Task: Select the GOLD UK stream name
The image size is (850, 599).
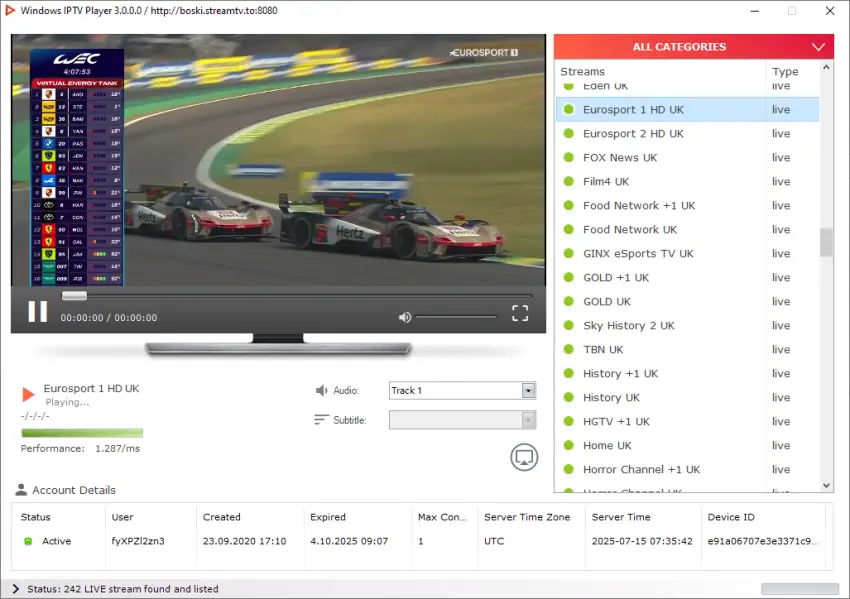Action: click(607, 301)
